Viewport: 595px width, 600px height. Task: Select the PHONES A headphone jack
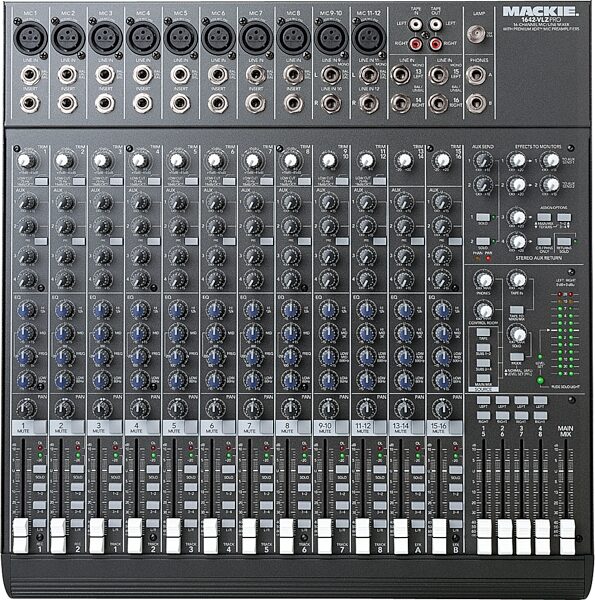(x=476, y=75)
